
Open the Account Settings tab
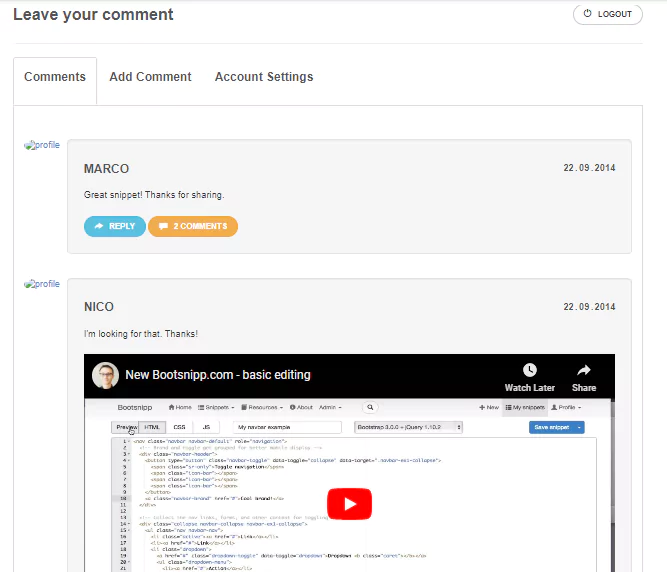point(264,77)
